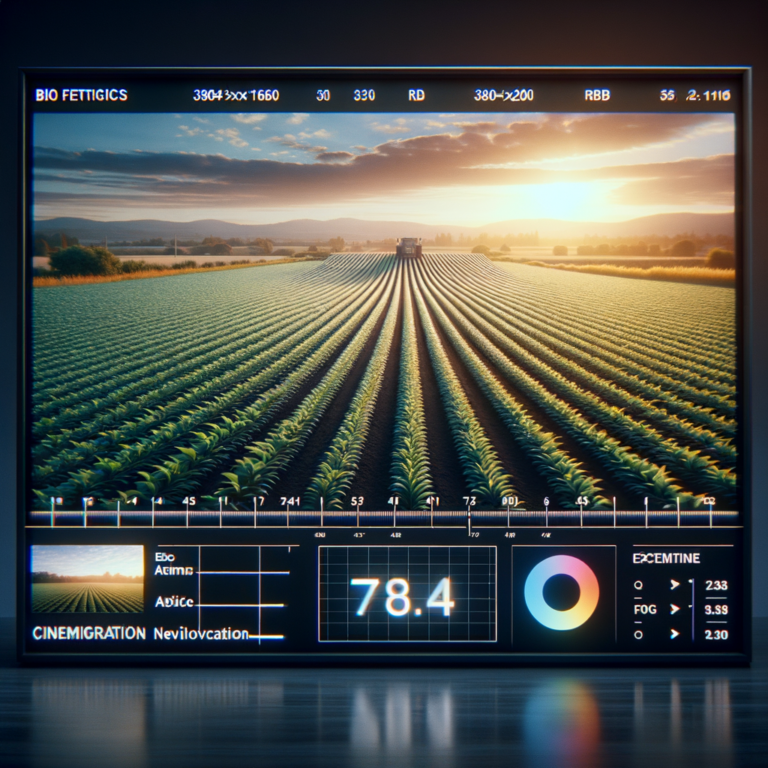Jump to timeline marker 17
The image size is (768, 768).
(x=258, y=501)
